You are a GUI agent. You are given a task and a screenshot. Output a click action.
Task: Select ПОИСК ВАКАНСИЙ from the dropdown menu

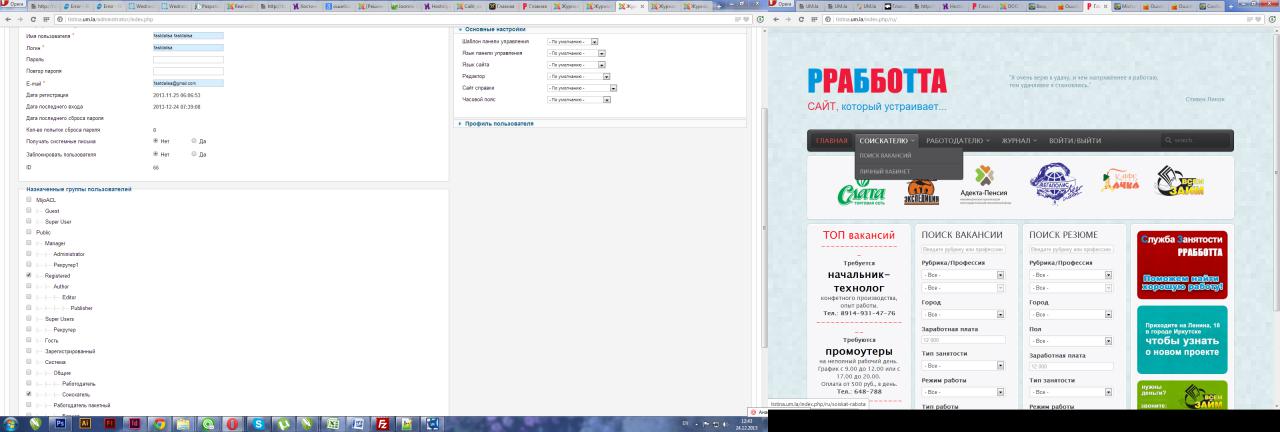coord(885,156)
